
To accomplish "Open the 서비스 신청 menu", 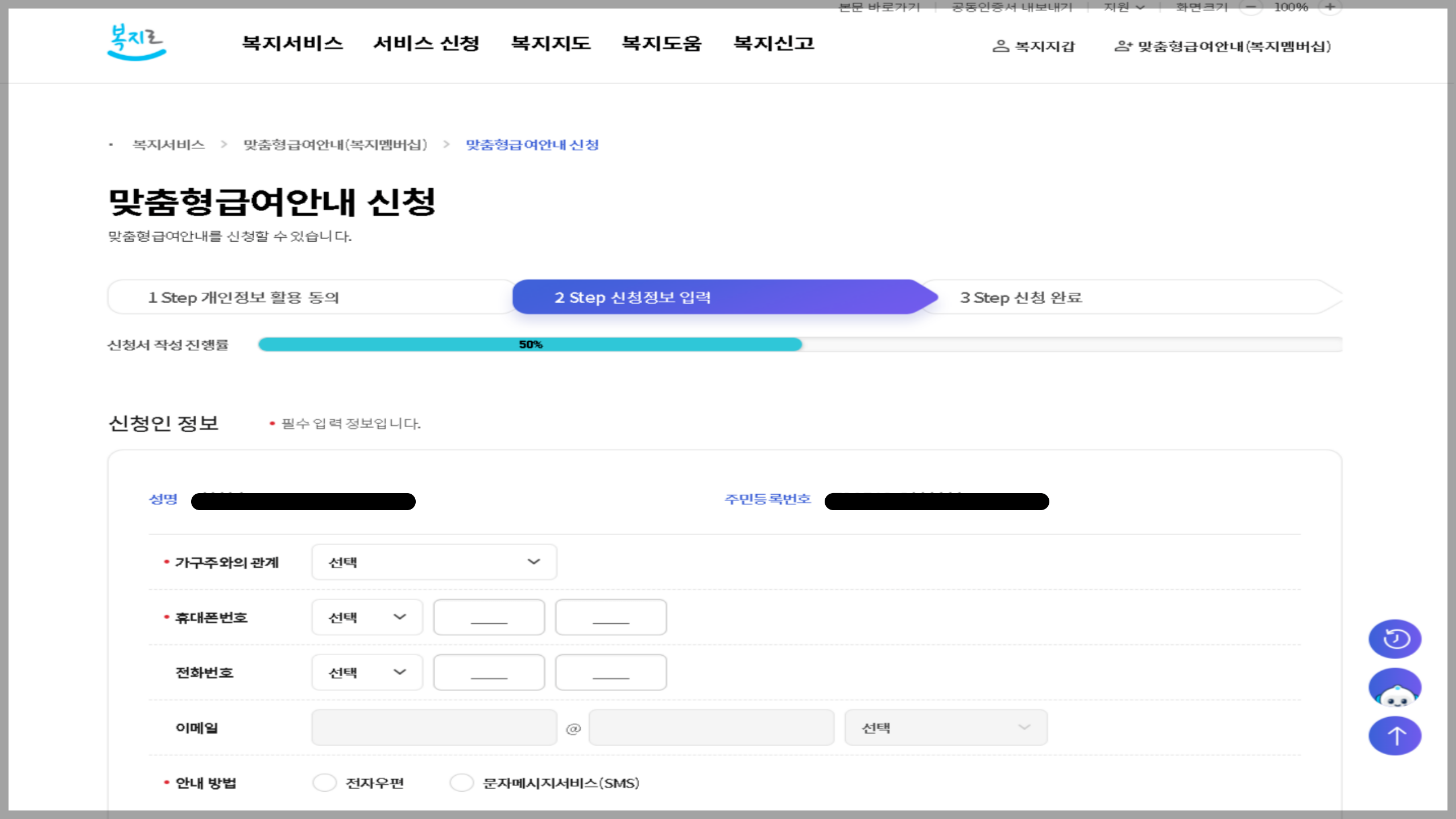I will pyautogui.click(x=426, y=43).
